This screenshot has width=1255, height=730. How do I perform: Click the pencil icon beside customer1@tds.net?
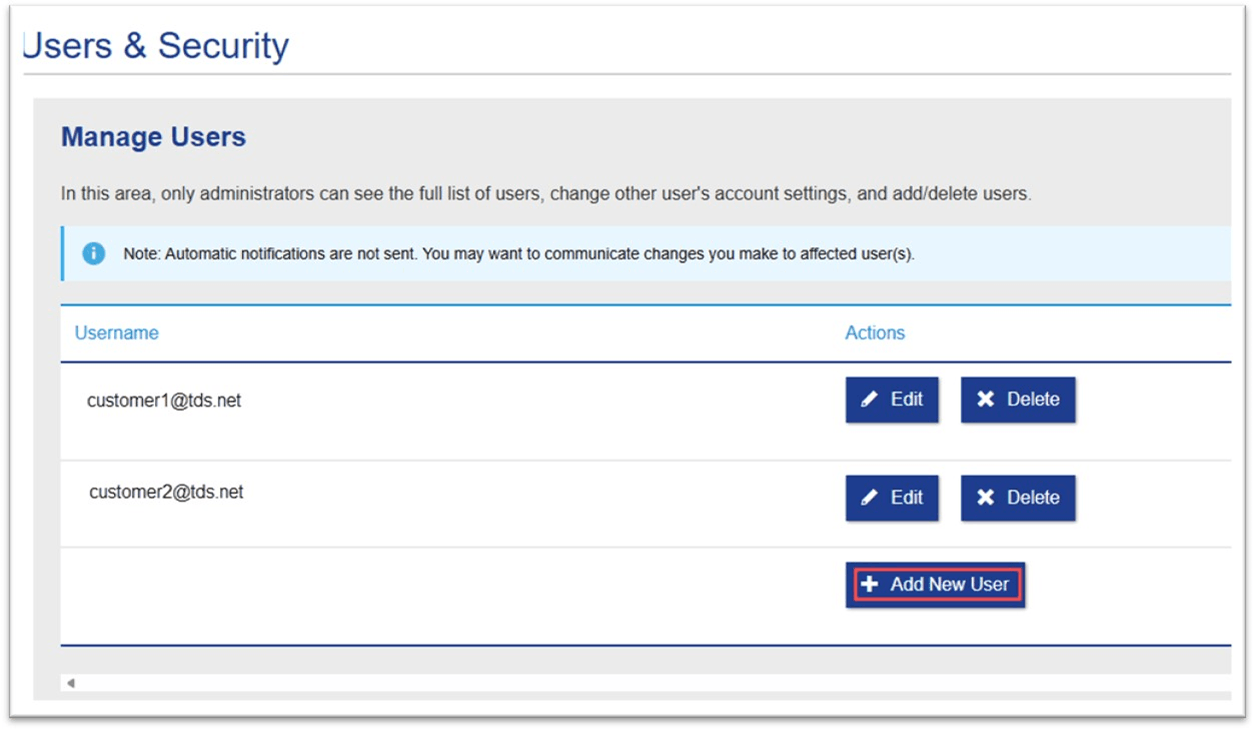click(869, 399)
